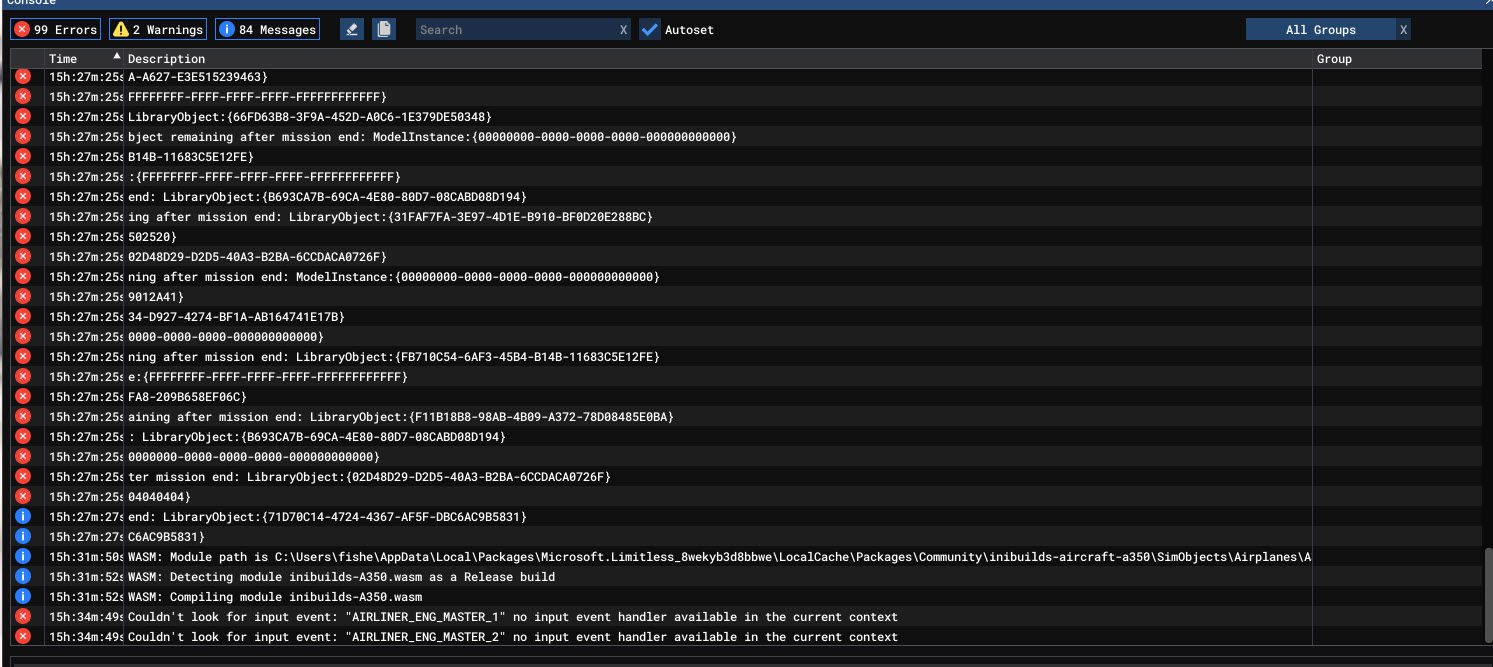Click the vertical scrollbar thumb
The height and width of the screenshot is (667, 1493).
1488,597
